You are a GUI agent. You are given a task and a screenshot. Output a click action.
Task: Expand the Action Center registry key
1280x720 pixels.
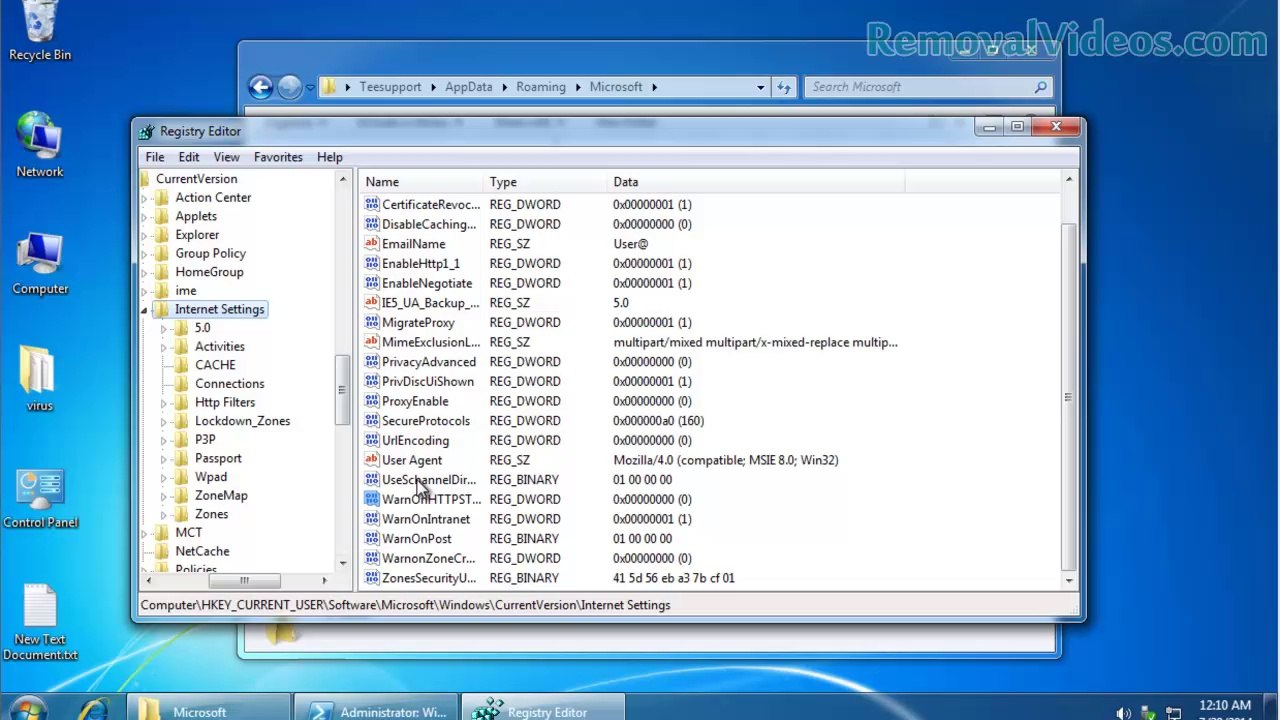tap(144, 198)
